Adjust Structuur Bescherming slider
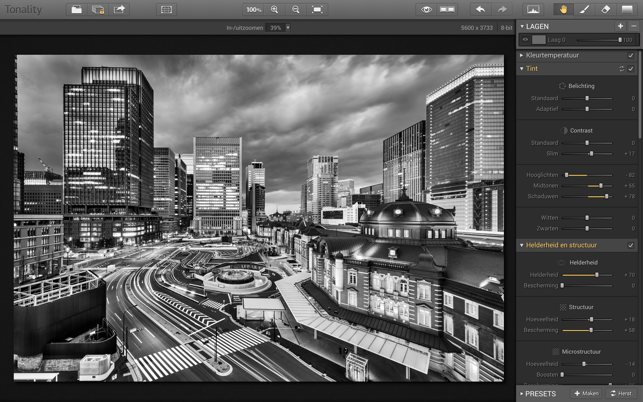643x402 pixels. coord(587,330)
